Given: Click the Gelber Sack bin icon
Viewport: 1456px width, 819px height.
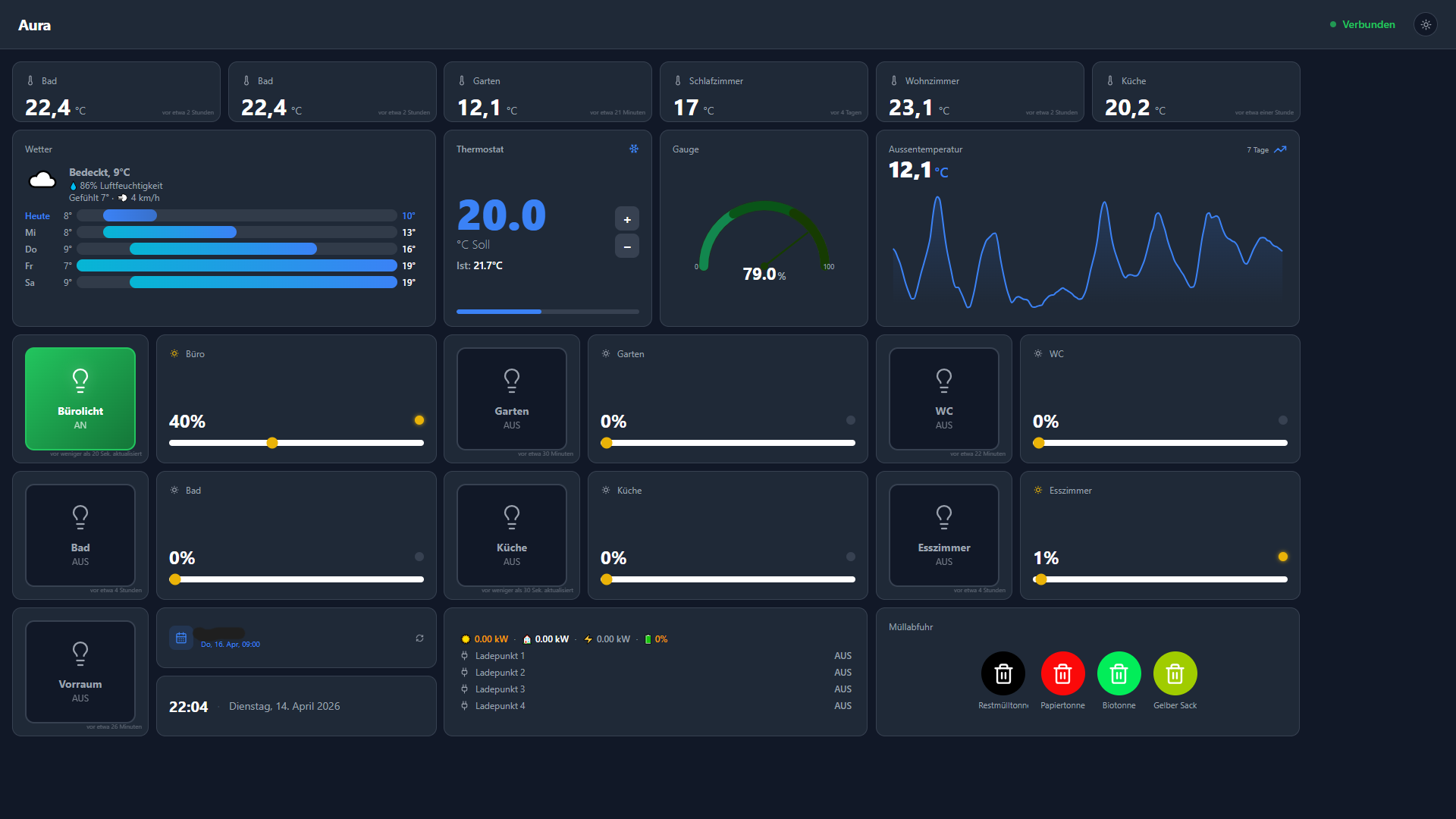Looking at the screenshot, I should [1175, 673].
